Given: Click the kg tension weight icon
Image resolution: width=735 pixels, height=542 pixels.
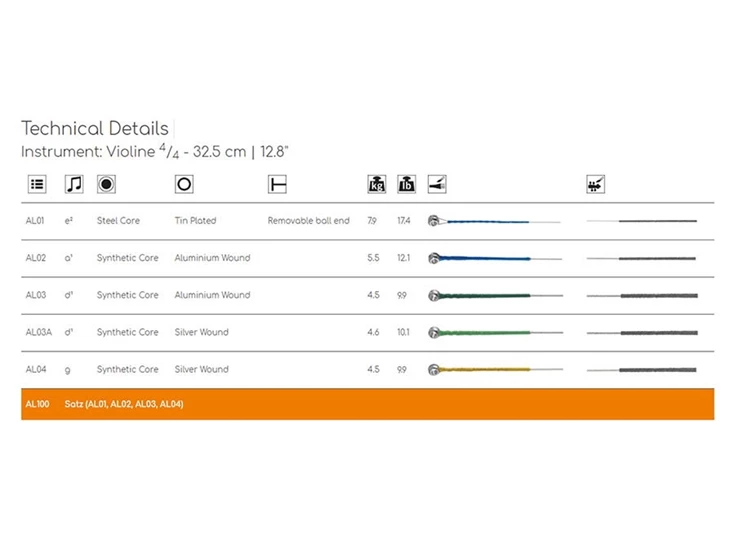Looking at the screenshot, I should 376,184.
